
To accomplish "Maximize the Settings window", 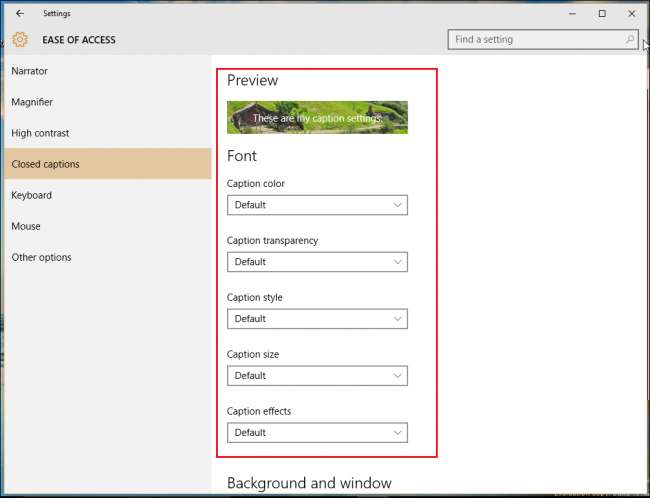I will (602, 14).
